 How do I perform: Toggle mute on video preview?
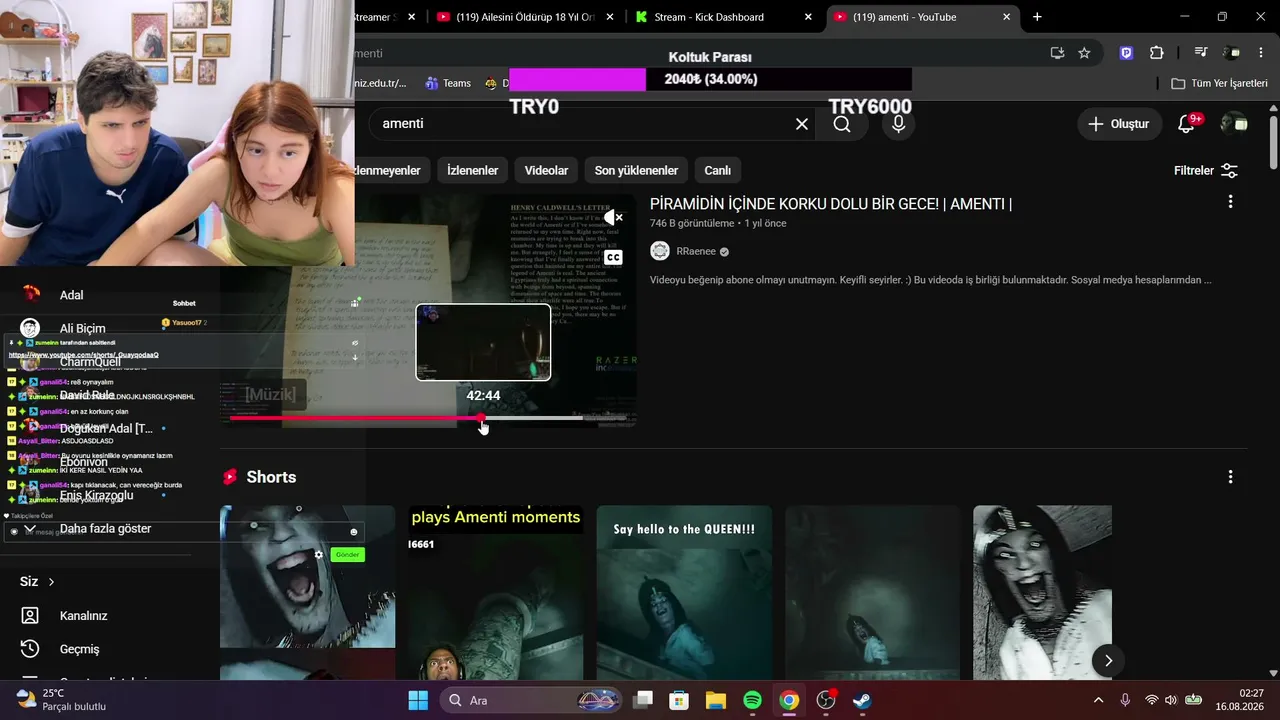pyautogui.click(x=613, y=217)
